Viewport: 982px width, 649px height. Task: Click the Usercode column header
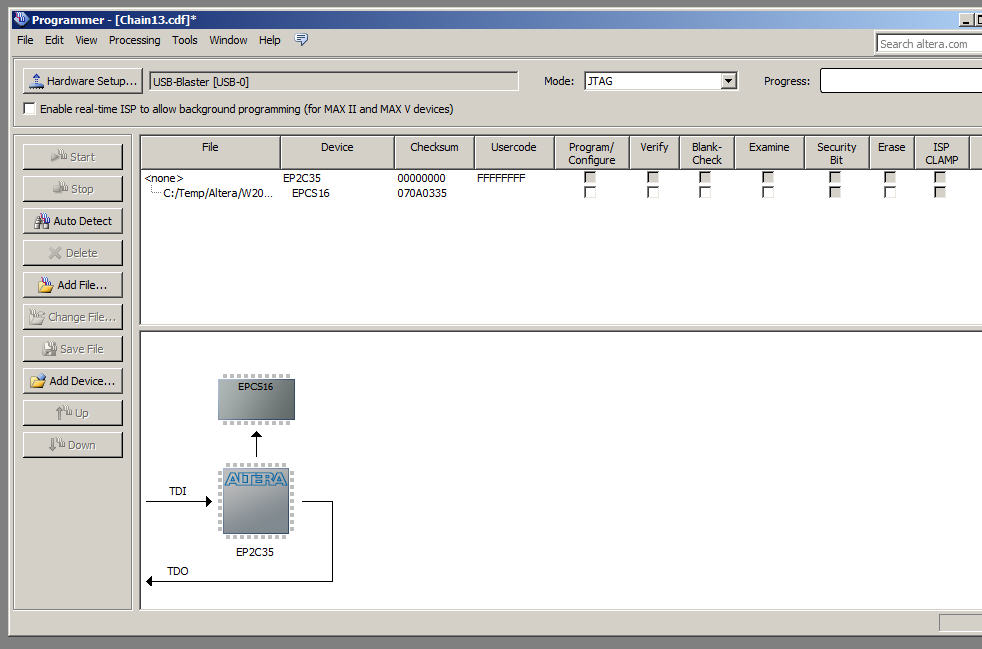click(x=514, y=153)
